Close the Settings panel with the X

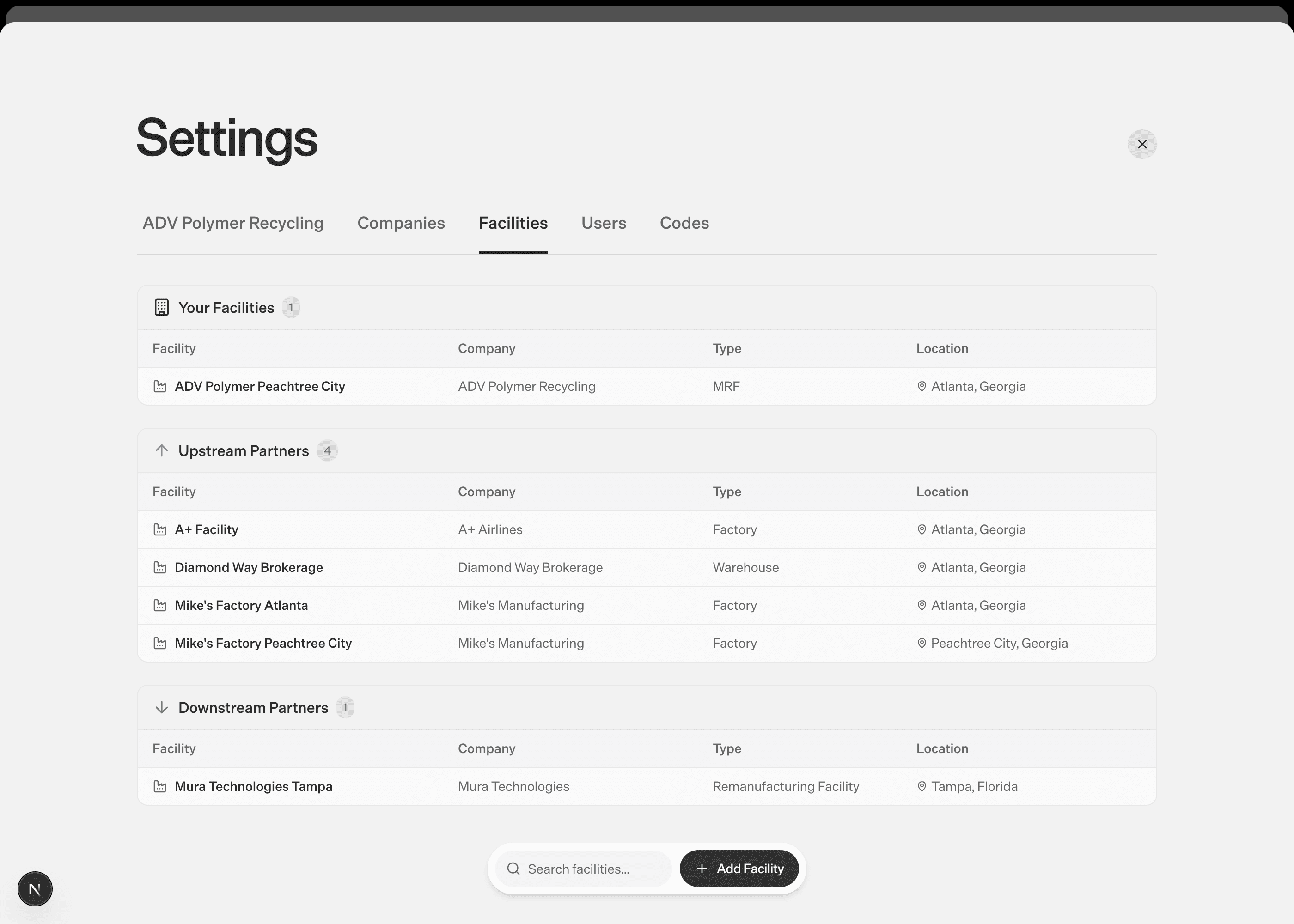click(1141, 144)
